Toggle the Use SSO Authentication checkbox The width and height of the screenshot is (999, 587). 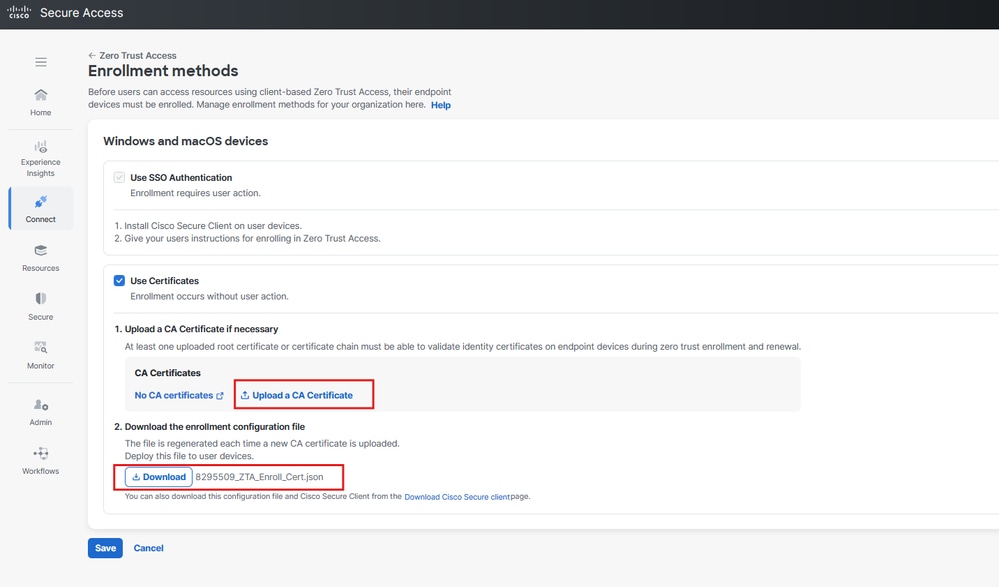point(119,178)
